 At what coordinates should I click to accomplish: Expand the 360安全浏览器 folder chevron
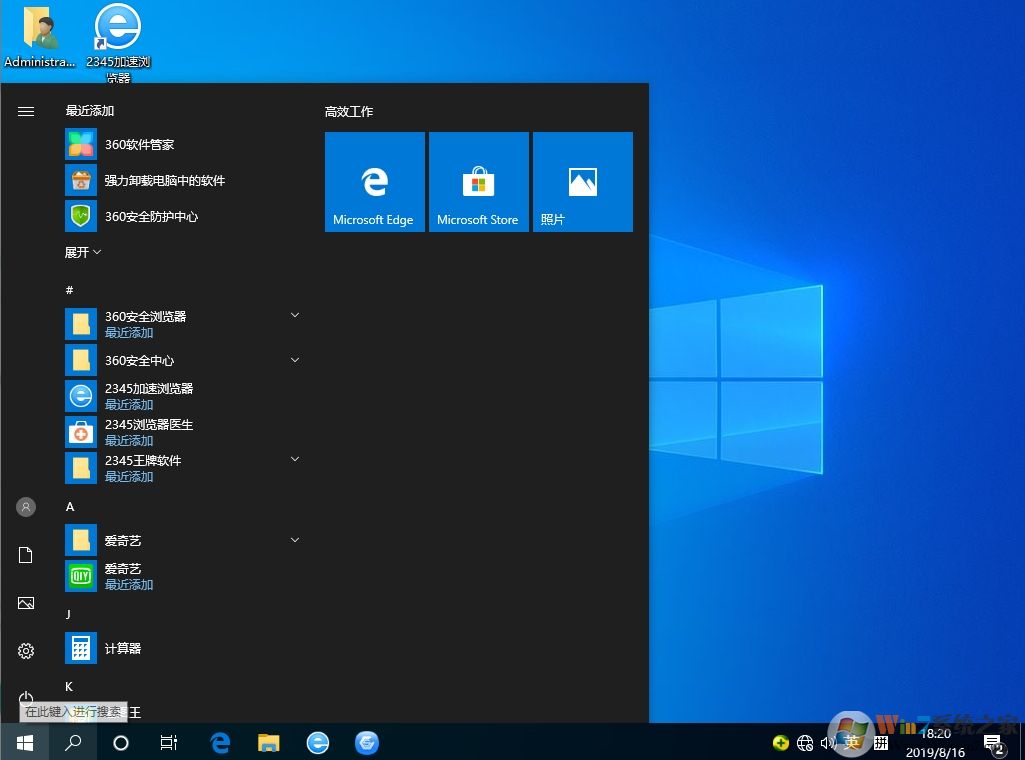(x=295, y=314)
